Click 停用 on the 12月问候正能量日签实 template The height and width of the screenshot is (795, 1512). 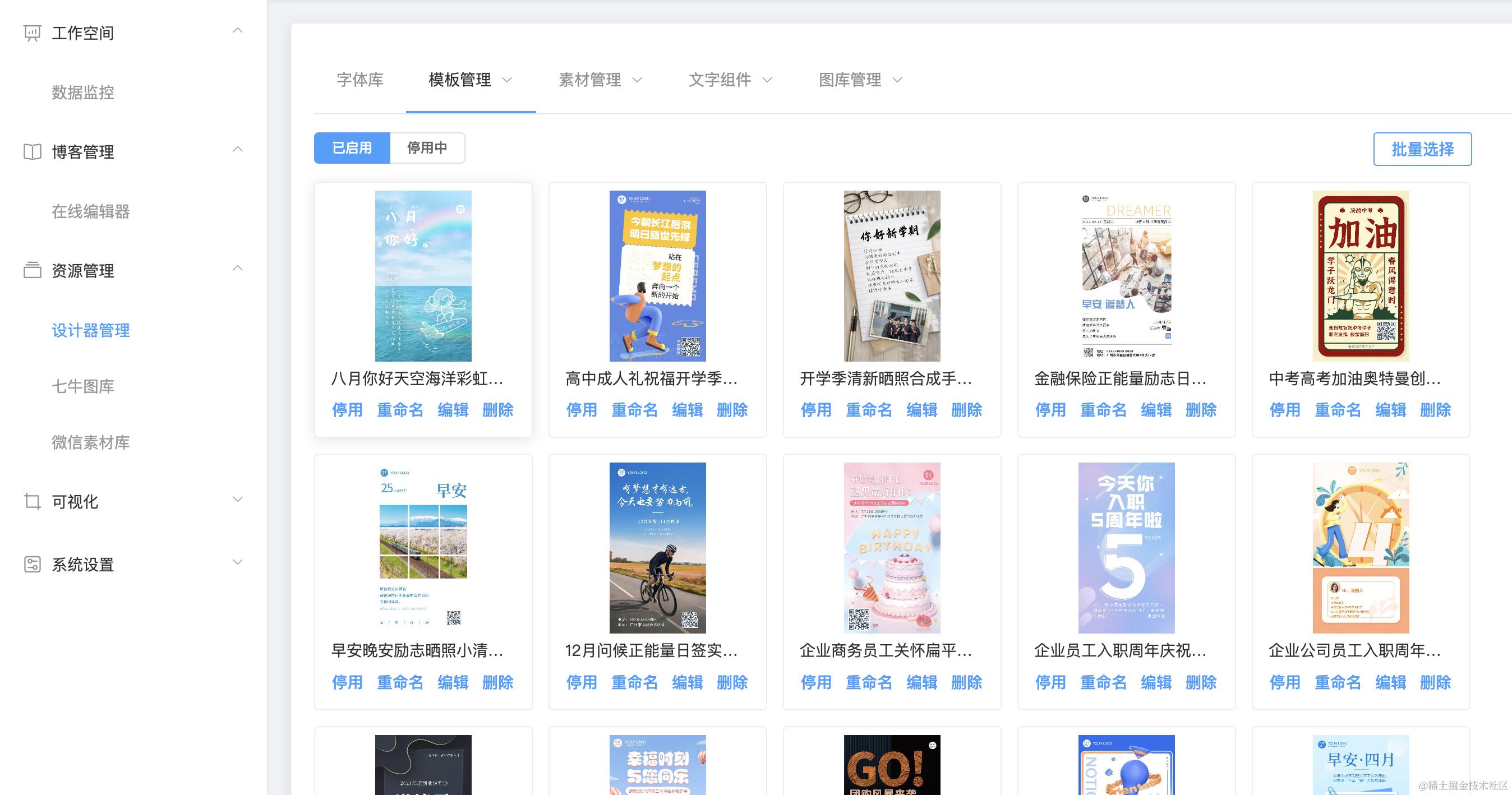pos(582,682)
